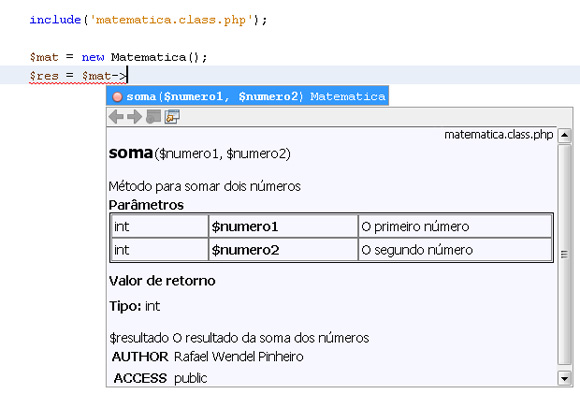The width and height of the screenshot is (580, 394).
Task: Click the $res variable in code
Action: (44, 76)
